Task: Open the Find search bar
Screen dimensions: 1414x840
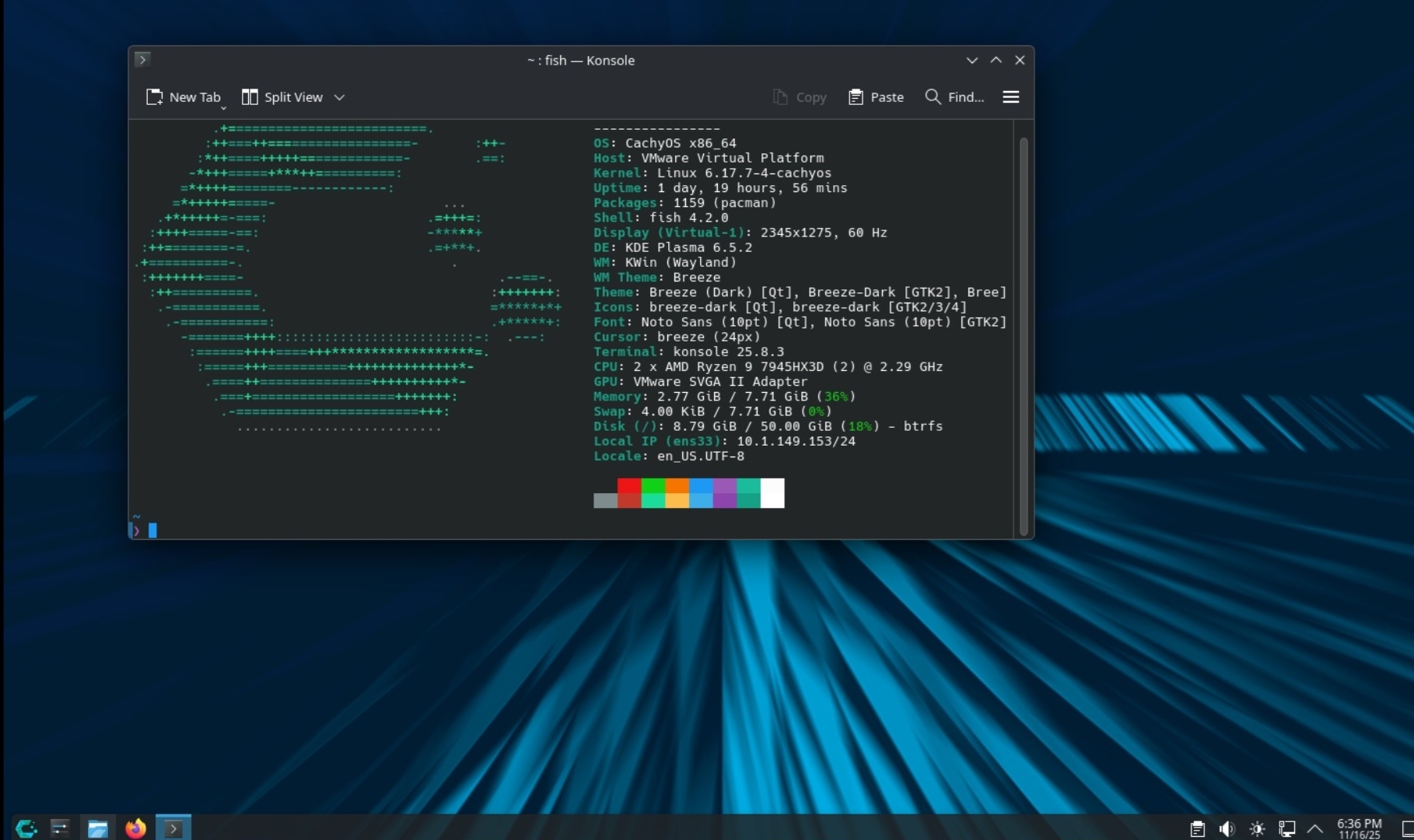Action: (x=954, y=97)
